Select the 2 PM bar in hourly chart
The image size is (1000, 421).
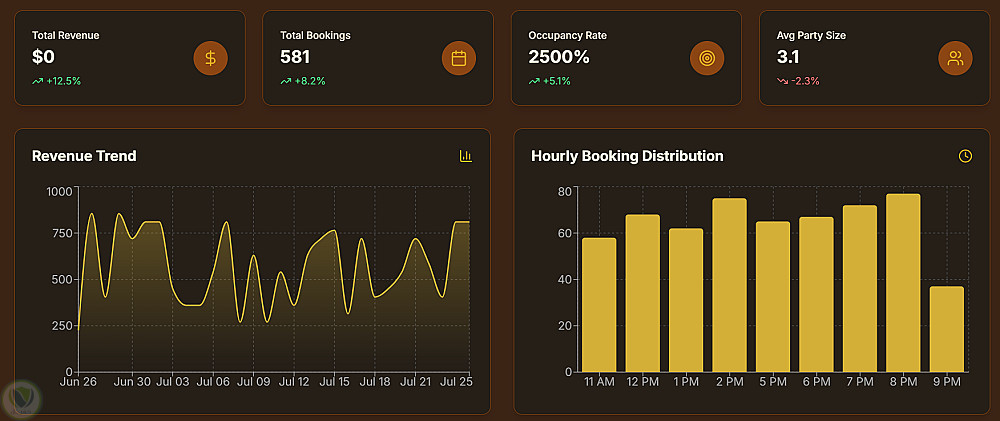tap(729, 285)
